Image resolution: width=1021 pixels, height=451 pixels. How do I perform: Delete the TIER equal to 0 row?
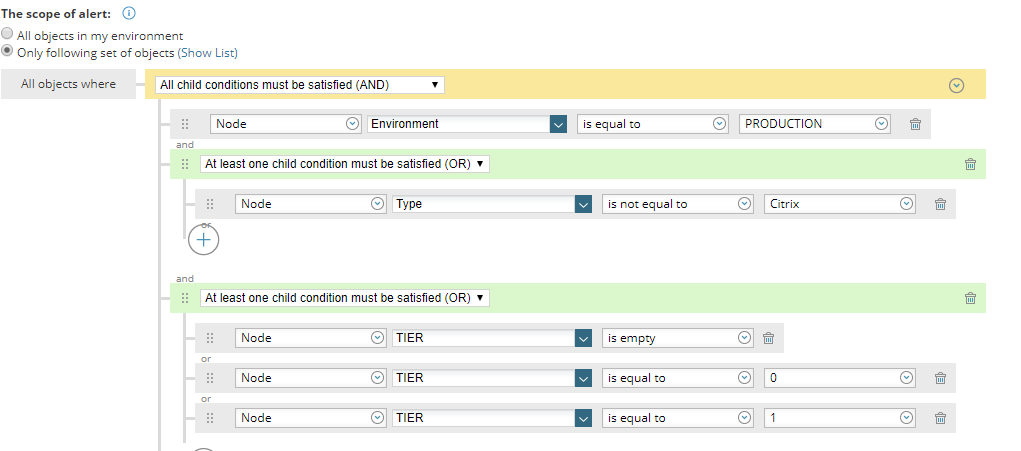[940, 378]
